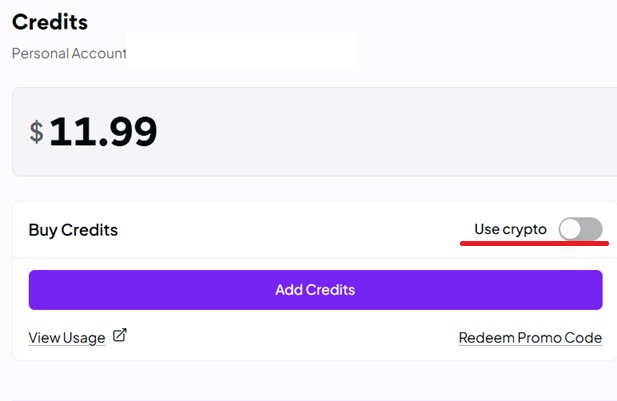Click the blank redacted area beside Personal Account

(241, 51)
